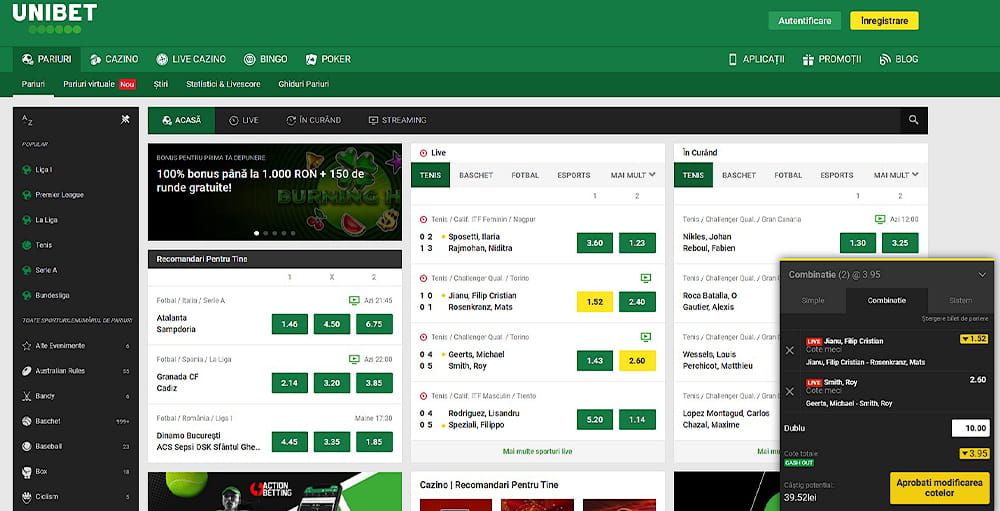Select odds 6.75 for Sampdoria
This screenshot has width=1000, height=511.
click(x=374, y=324)
